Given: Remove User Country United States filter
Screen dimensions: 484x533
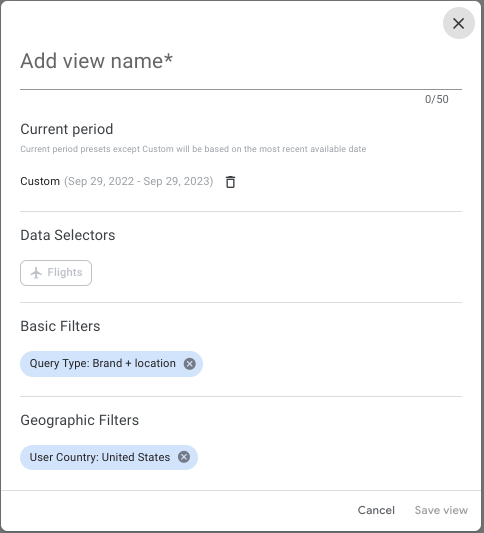Looking at the screenshot, I should pyautogui.click(x=184, y=457).
